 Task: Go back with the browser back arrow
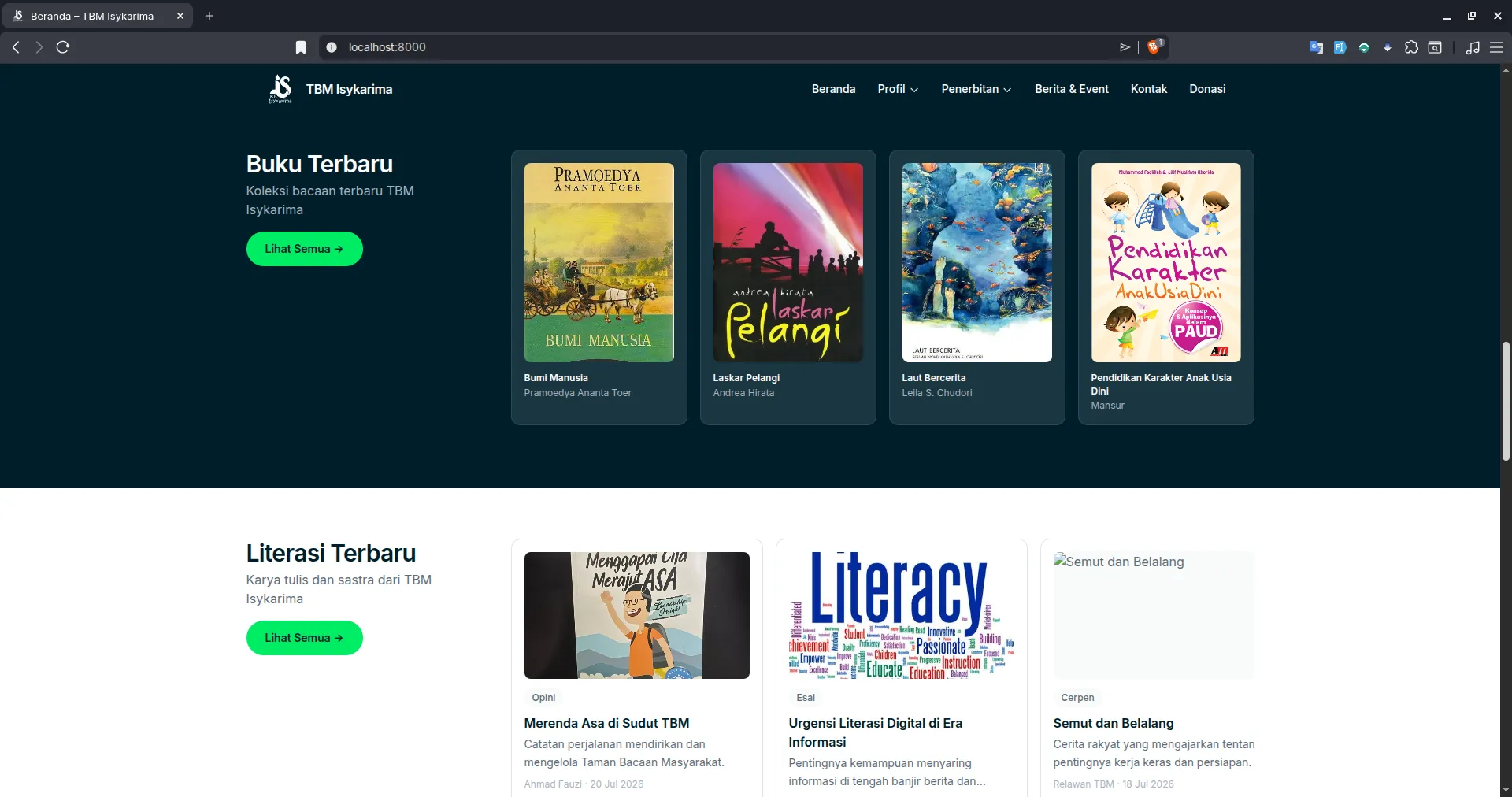(x=16, y=47)
